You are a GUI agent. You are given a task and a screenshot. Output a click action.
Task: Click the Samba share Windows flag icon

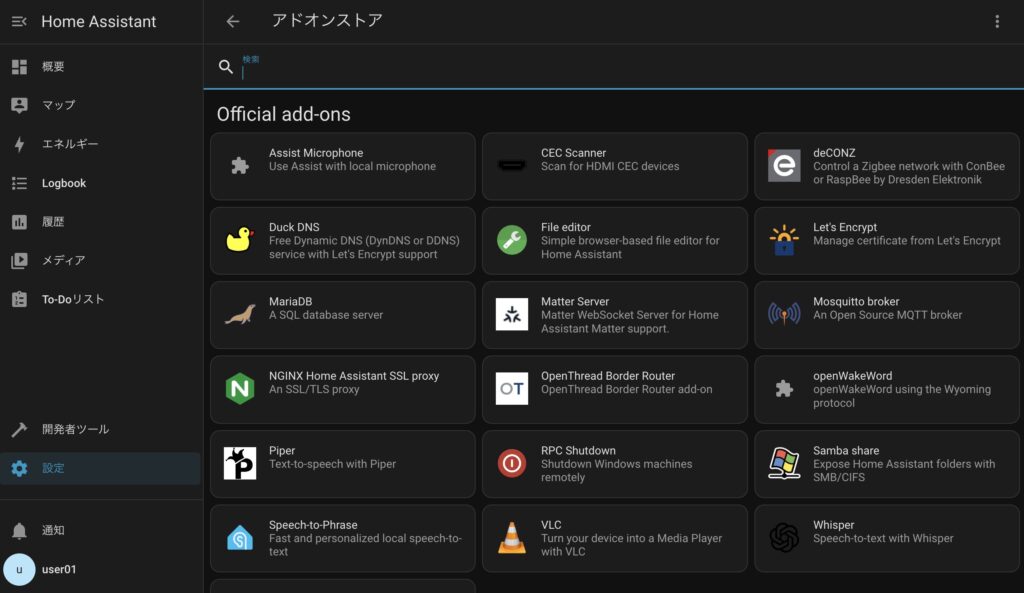coord(784,463)
